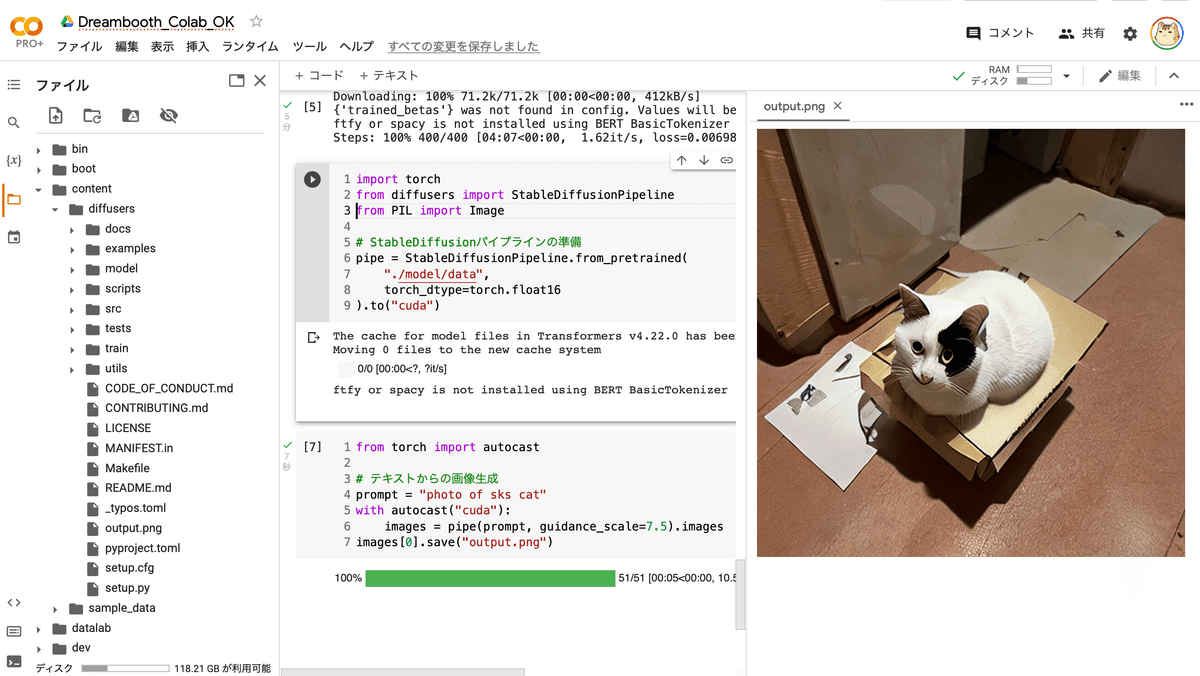Open the 挿入 menu
This screenshot has height=676, width=1200.
(198, 47)
